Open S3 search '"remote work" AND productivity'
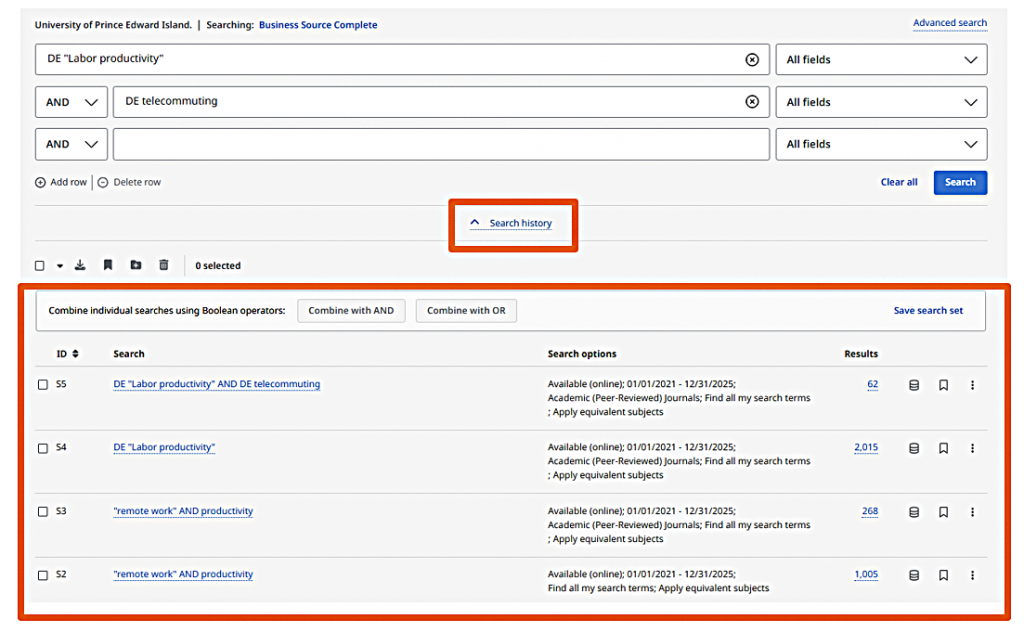 pyautogui.click(x=183, y=511)
